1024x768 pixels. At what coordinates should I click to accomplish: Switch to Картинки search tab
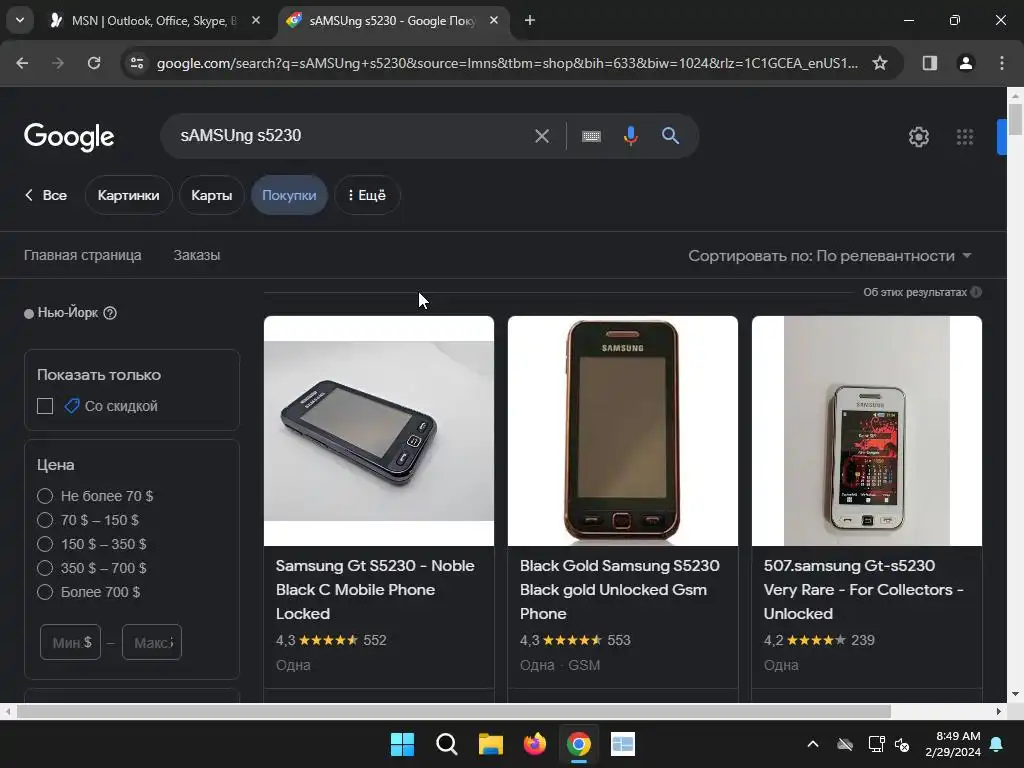(x=129, y=195)
